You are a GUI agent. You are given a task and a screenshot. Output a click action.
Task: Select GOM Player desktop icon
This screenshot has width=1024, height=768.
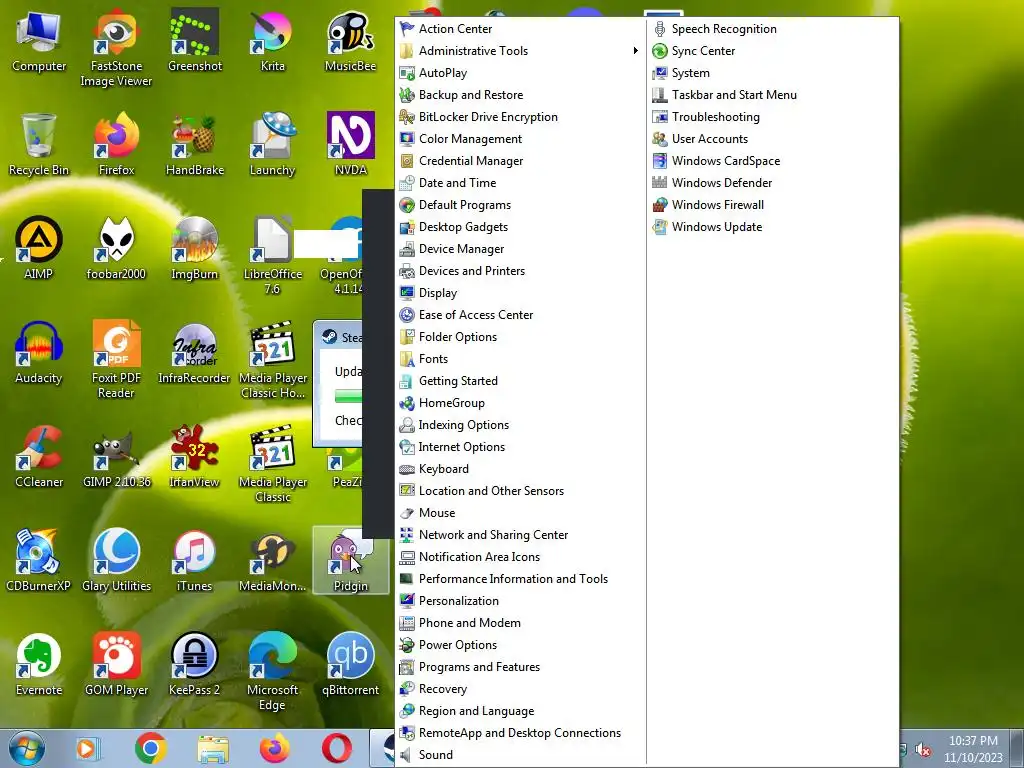(116, 664)
